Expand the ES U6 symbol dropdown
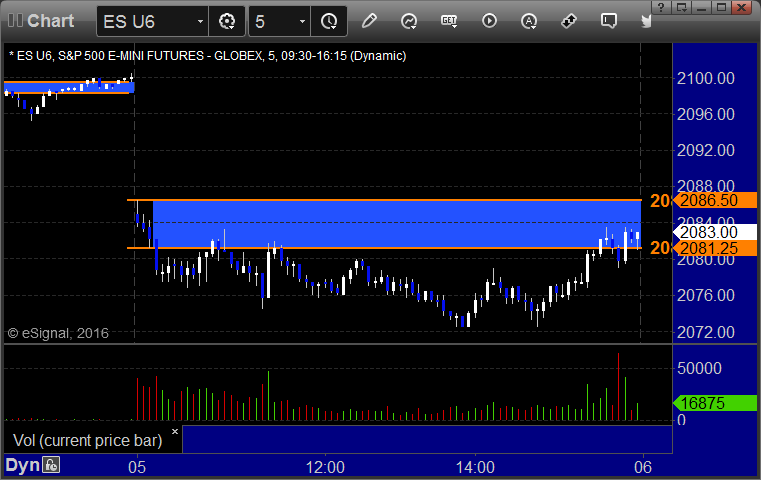761x480 pixels. [199, 21]
